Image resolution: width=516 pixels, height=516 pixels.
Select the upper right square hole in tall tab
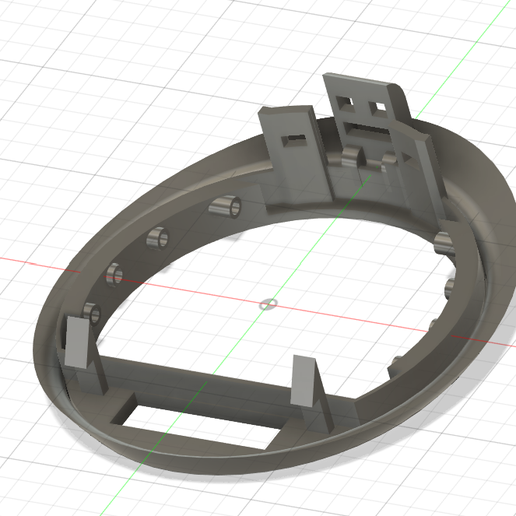[x=379, y=107]
